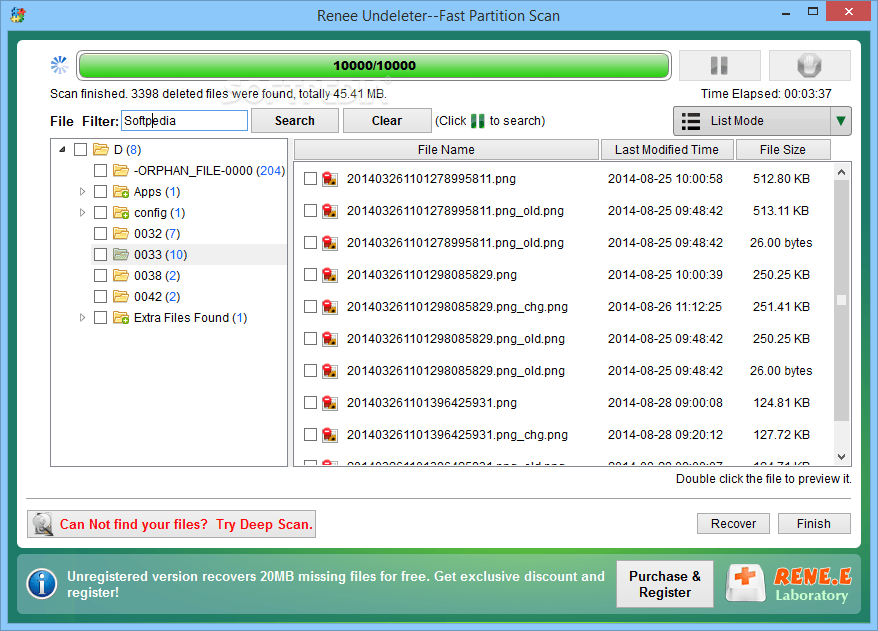Click the blue info icon in bottom banner
The height and width of the screenshot is (631, 878).
pyautogui.click(x=41, y=584)
